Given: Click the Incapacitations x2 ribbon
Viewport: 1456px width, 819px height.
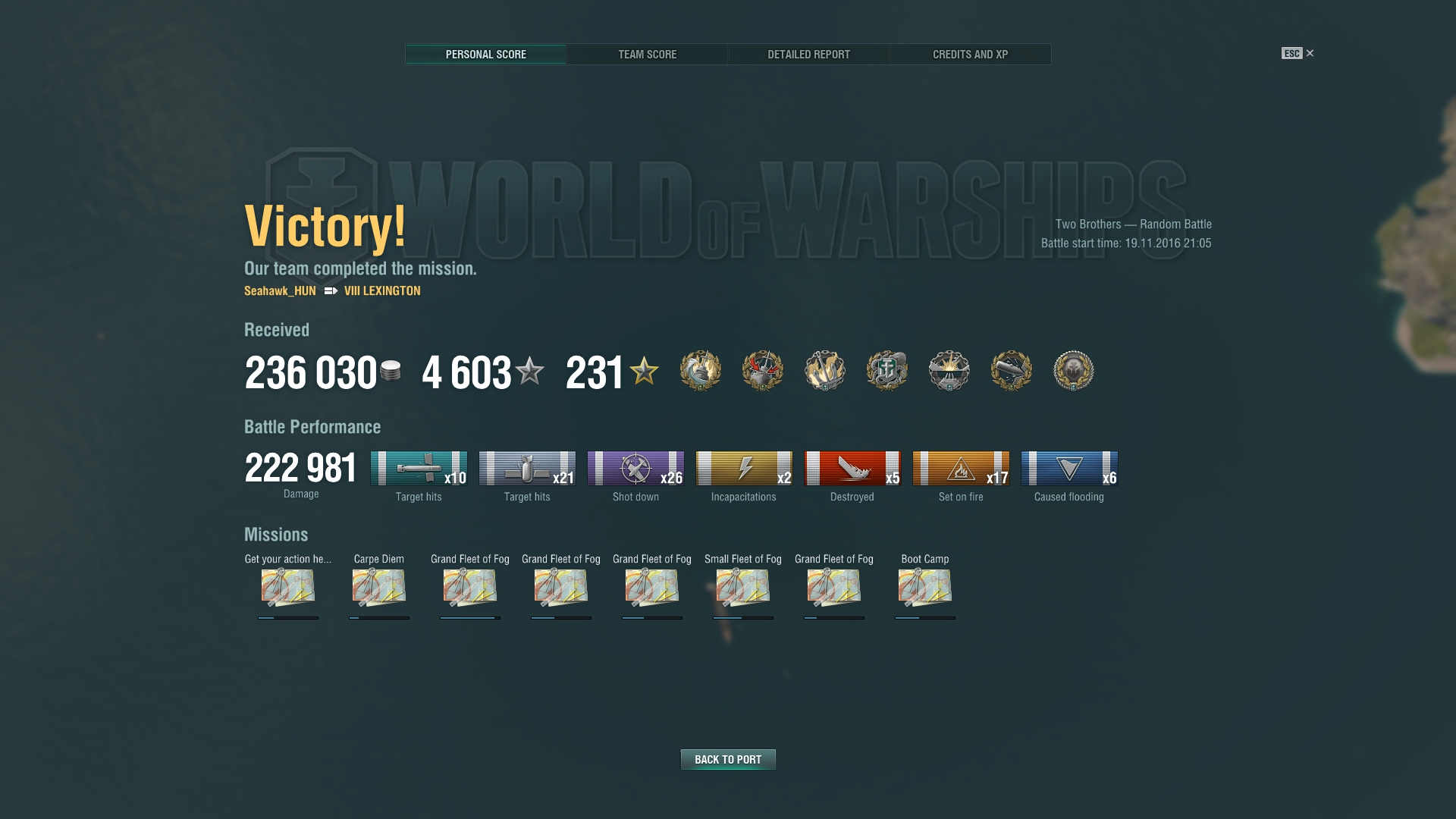Looking at the screenshot, I should 744,469.
